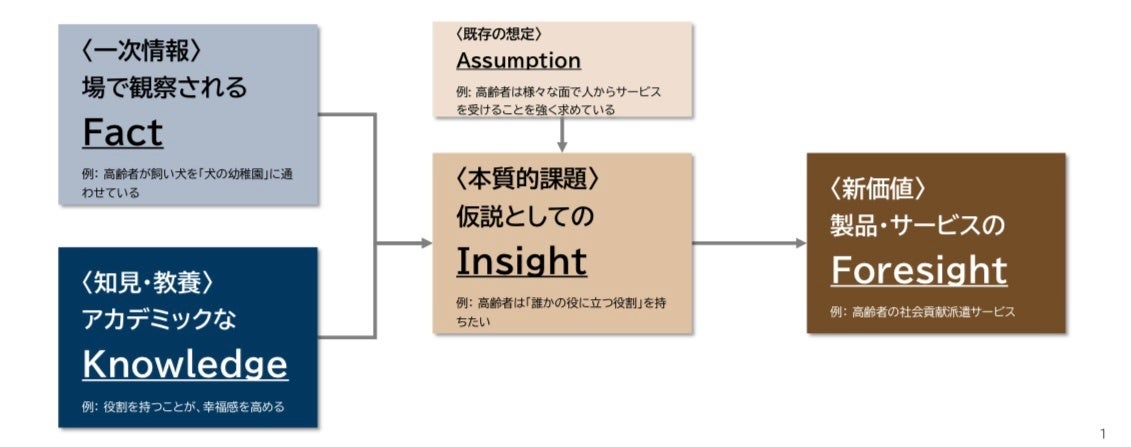Click the underlined "Assumption" title
The width and height of the screenshot is (1131, 447).
518,61
